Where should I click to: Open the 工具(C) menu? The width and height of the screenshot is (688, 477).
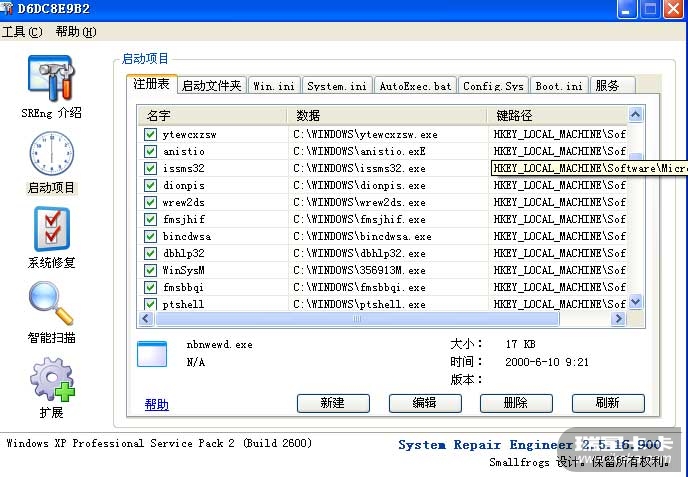(22, 32)
